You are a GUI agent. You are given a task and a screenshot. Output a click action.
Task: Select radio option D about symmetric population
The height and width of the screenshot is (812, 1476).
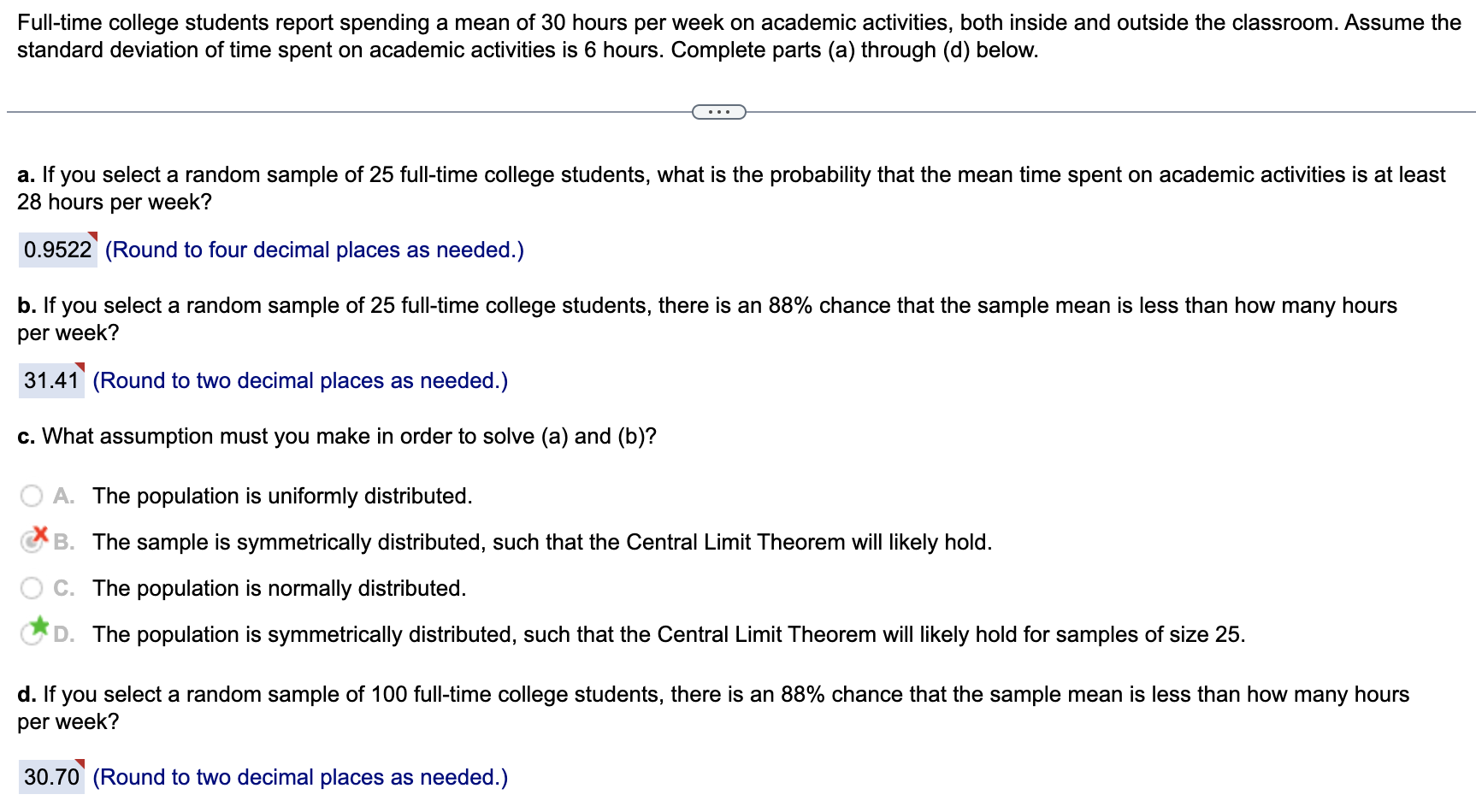click(31, 634)
